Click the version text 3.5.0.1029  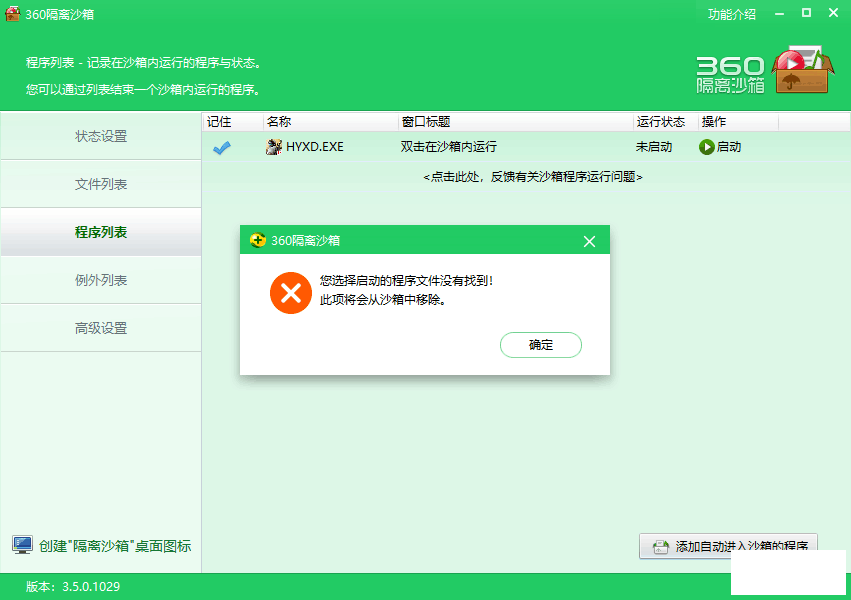point(91,586)
